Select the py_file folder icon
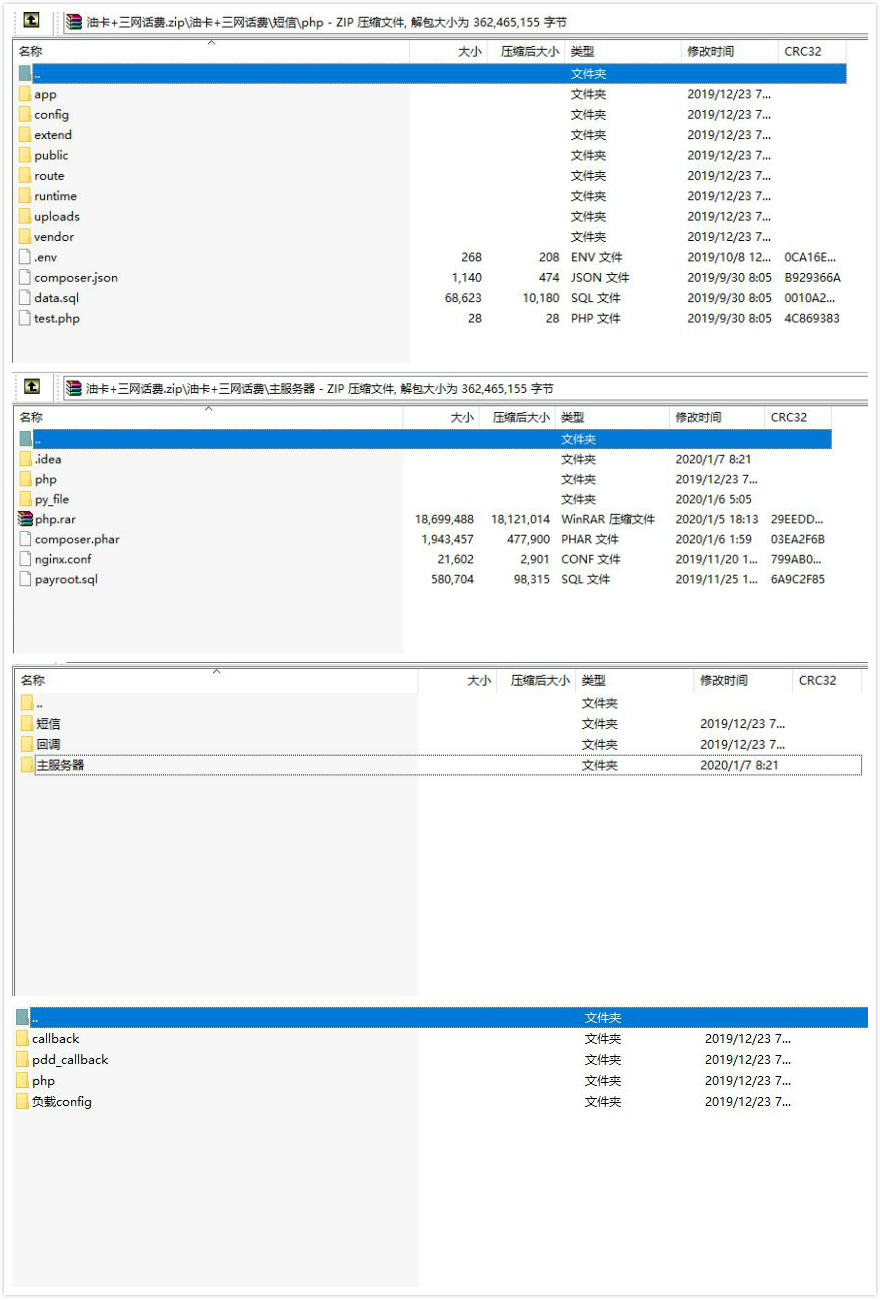This screenshot has height=1300, width=880. point(26,499)
